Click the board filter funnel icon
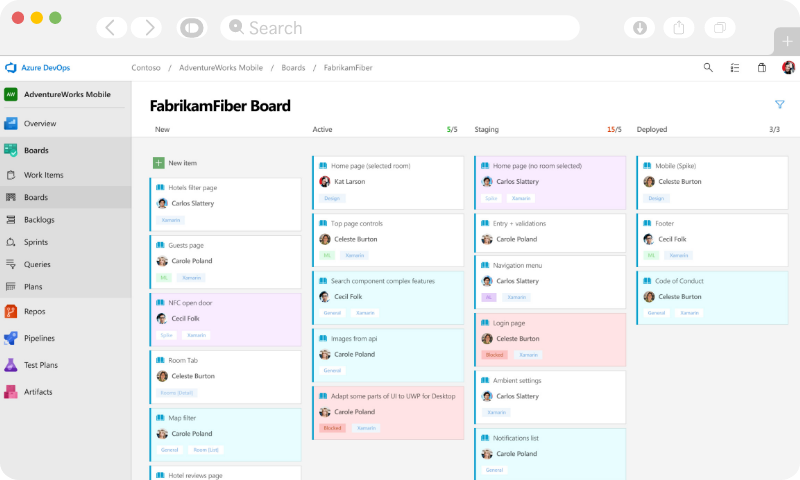The height and width of the screenshot is (480, 800). coord(779,105)
